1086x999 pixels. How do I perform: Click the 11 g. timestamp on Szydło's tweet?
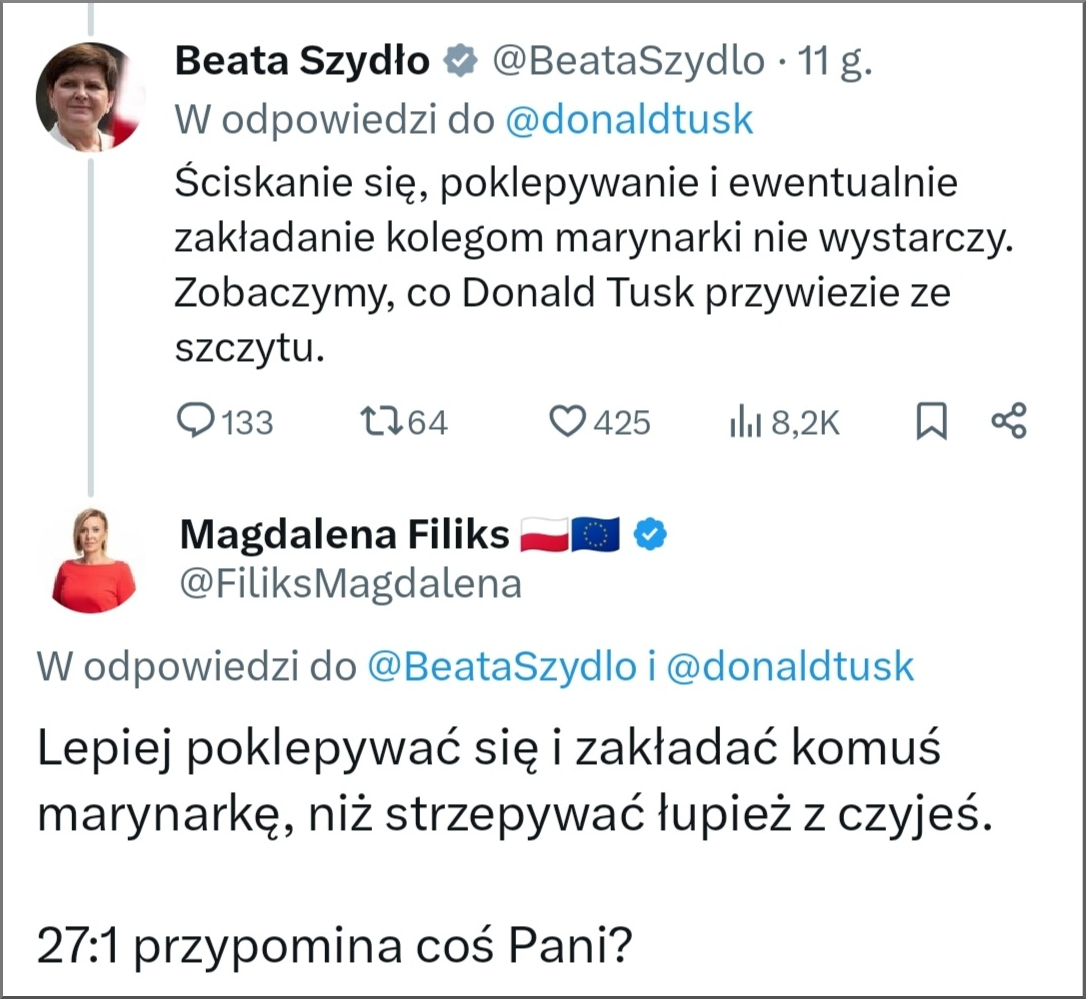pyautogui.click(x=832, y=62)
